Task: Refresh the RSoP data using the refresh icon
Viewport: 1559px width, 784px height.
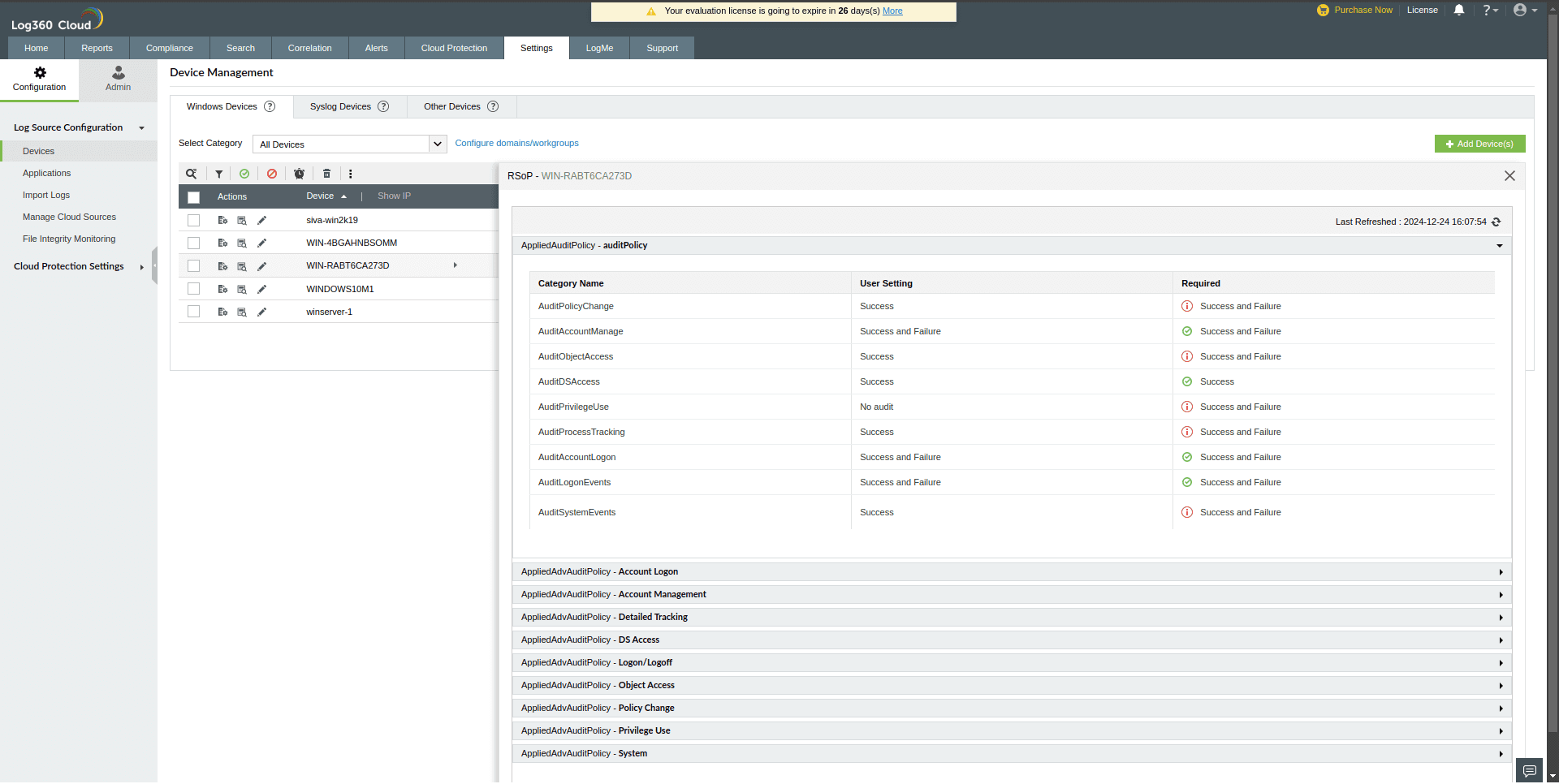Action: click(x=1496, y=222)
